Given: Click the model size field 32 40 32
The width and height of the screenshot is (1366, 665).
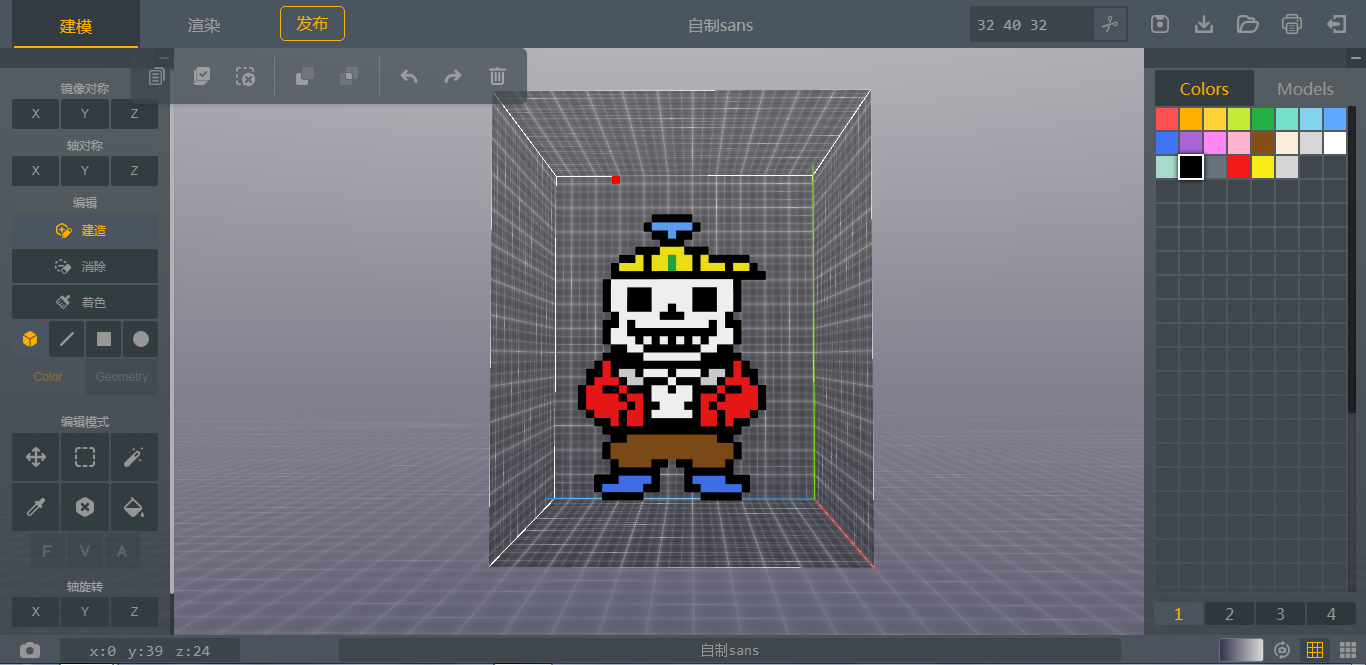Looking at the screenshot, I should tap(1031, 25).
